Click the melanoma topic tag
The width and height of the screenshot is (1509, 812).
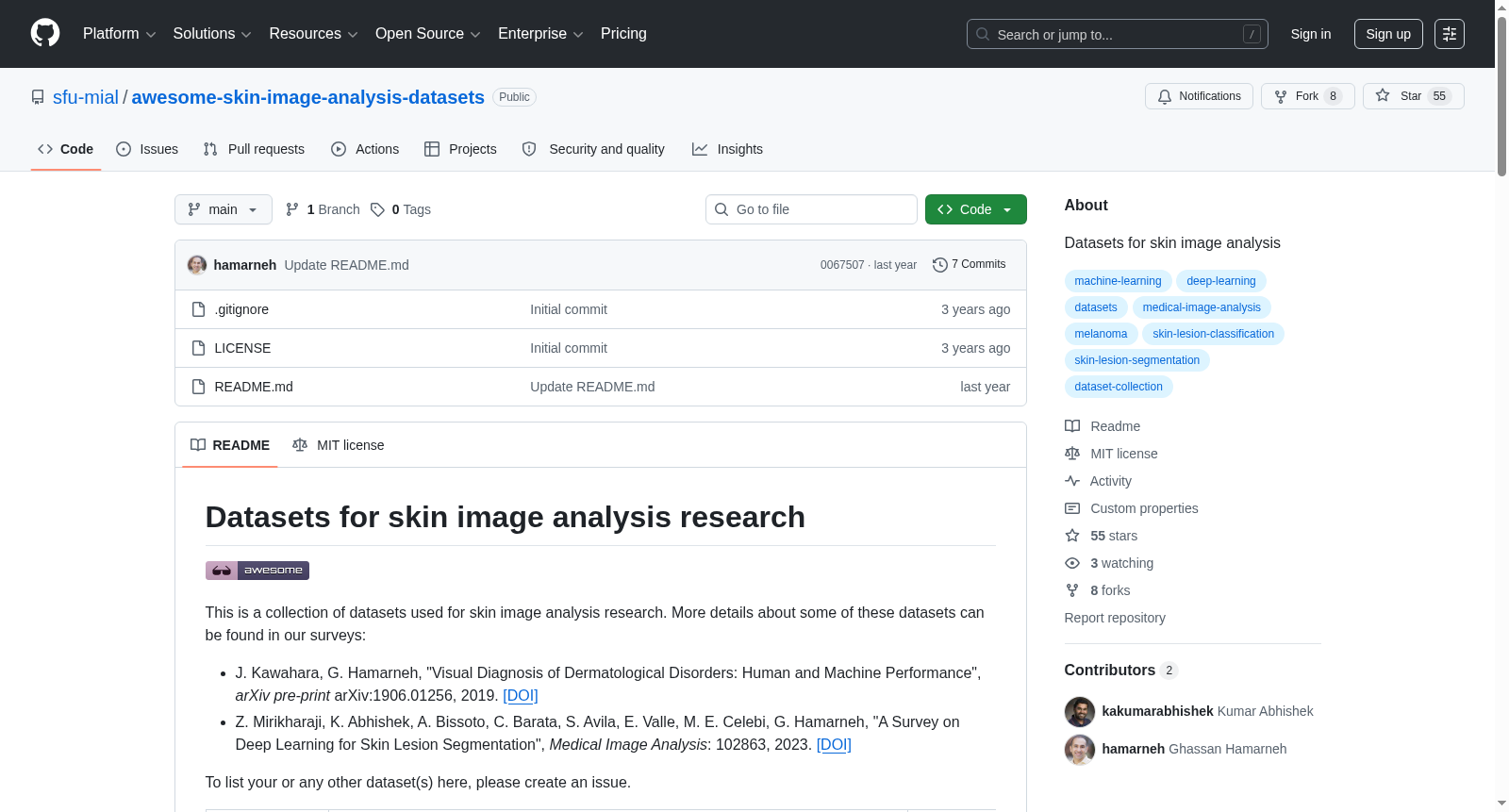pos(1101,334)
